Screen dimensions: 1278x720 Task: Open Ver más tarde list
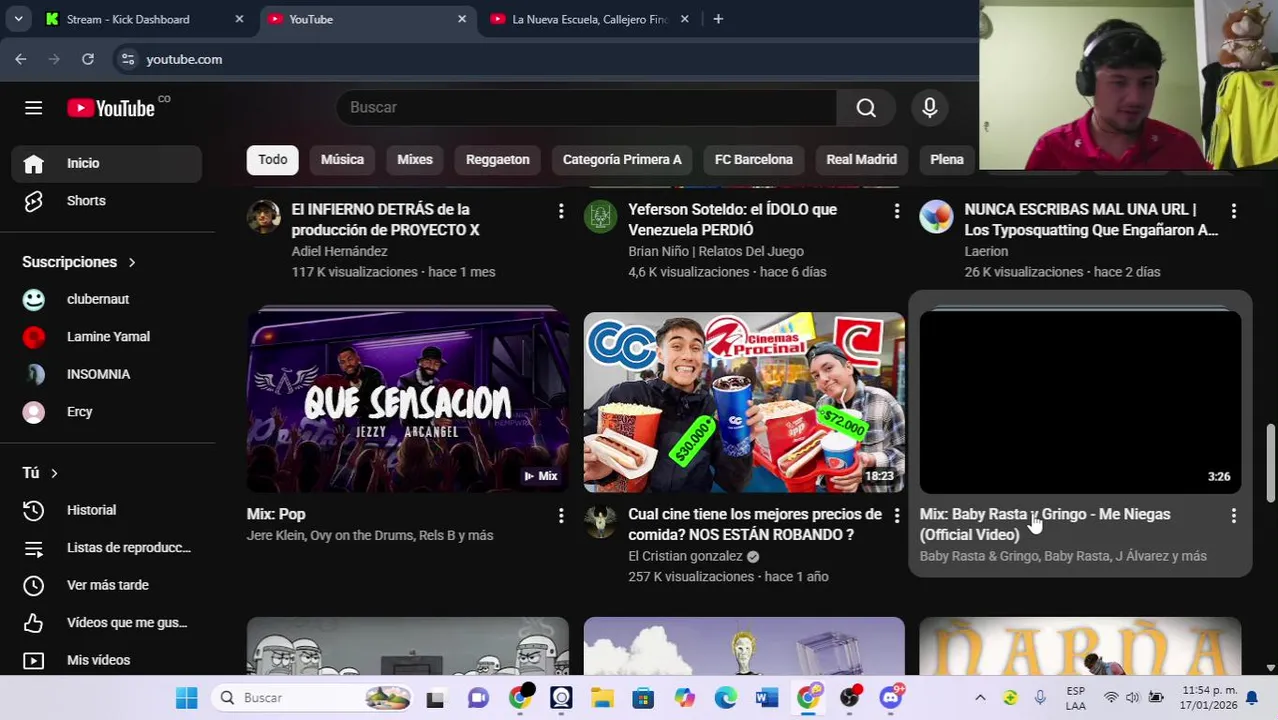[107, 585]
